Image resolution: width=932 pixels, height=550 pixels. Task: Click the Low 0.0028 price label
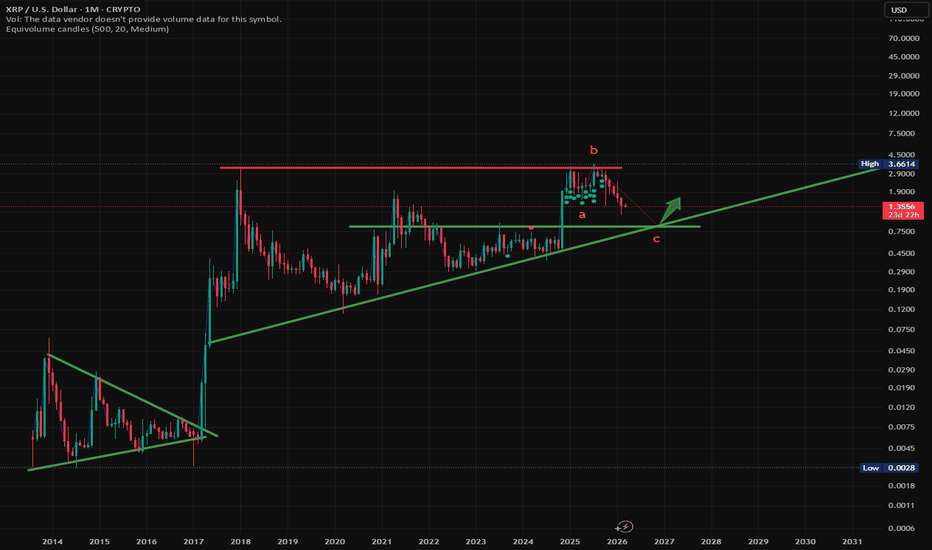tap(889, 468)
